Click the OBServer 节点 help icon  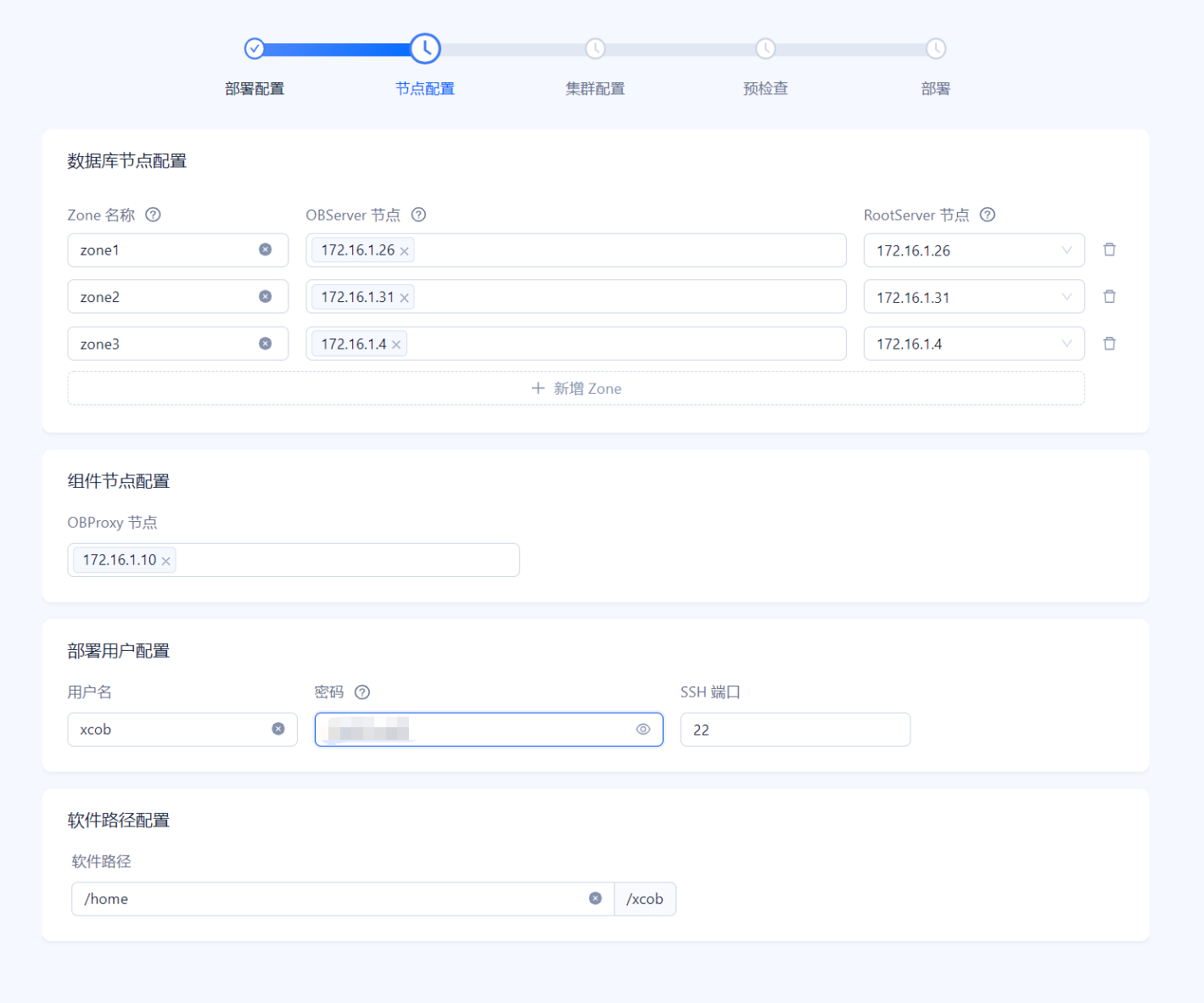tap(418, 215)
